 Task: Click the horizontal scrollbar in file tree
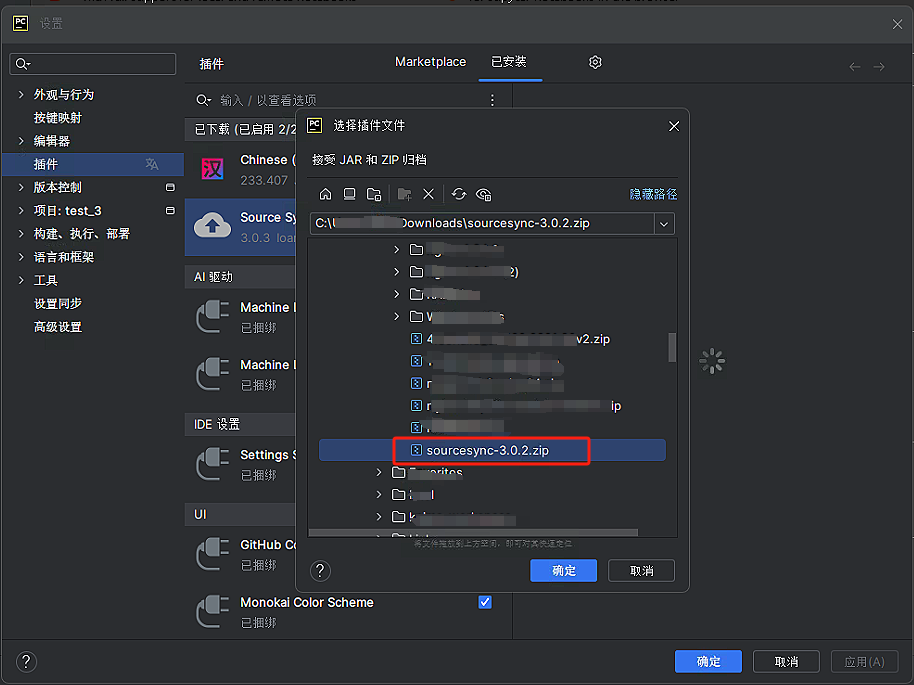473,533
